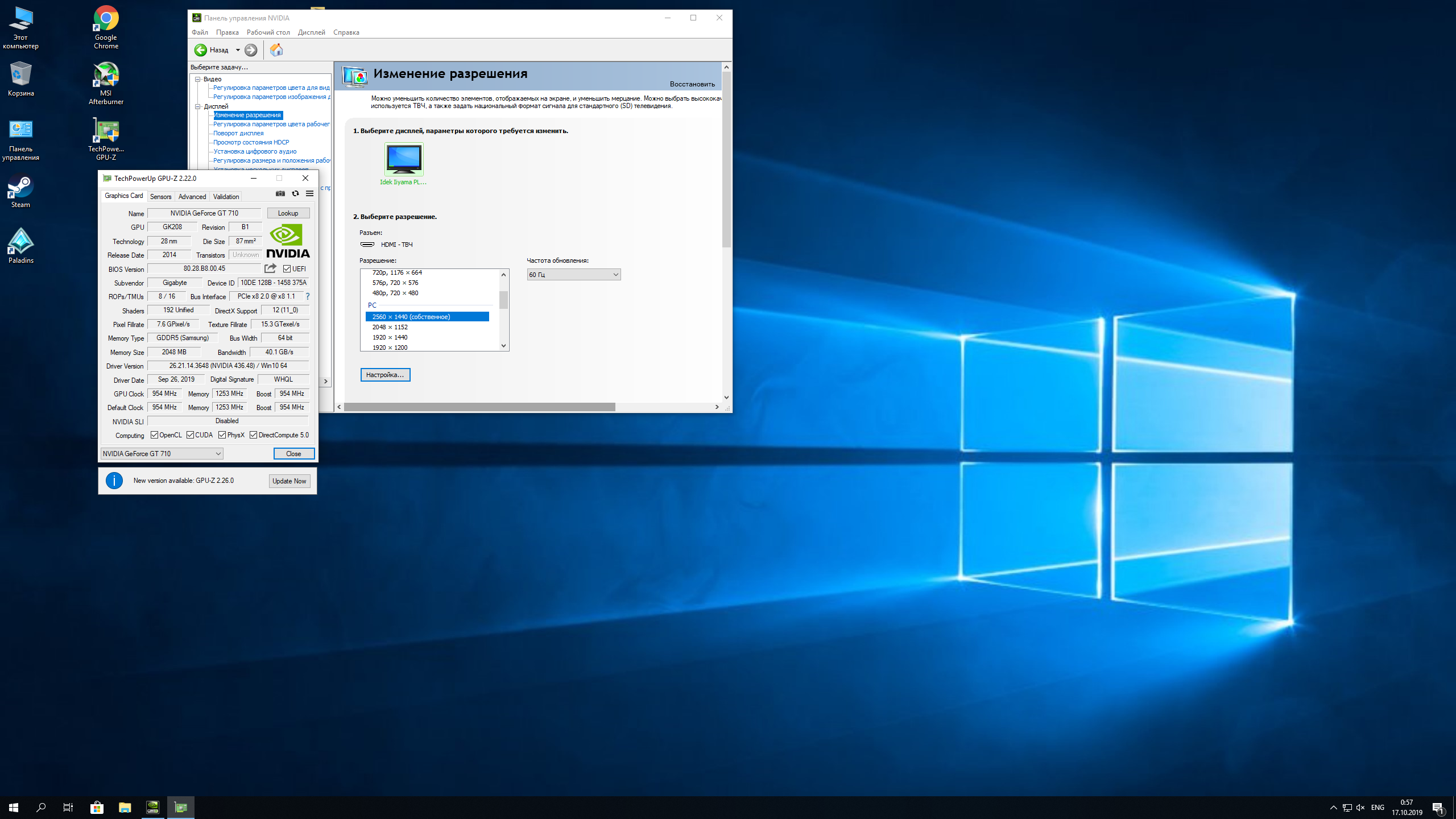1456x819 pixels.
Task: Click the green Back arrow icon
Action: pos(201,50)
